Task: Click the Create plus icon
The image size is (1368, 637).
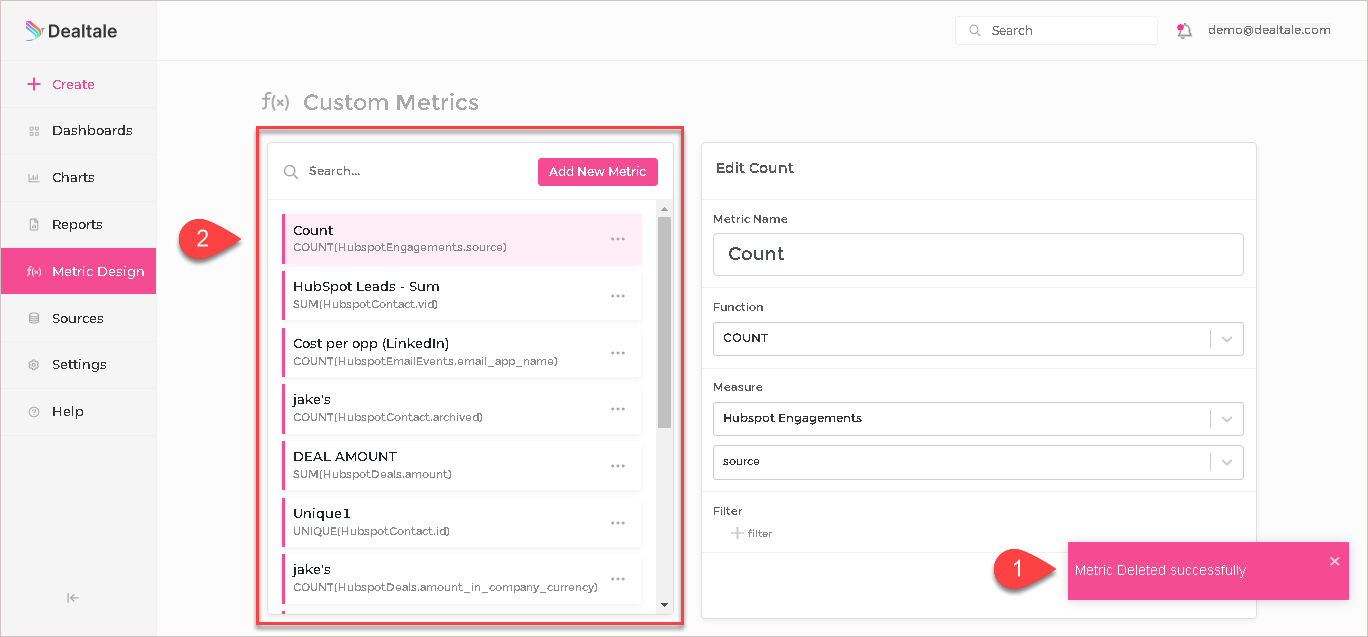Action: tap(34, 84)
